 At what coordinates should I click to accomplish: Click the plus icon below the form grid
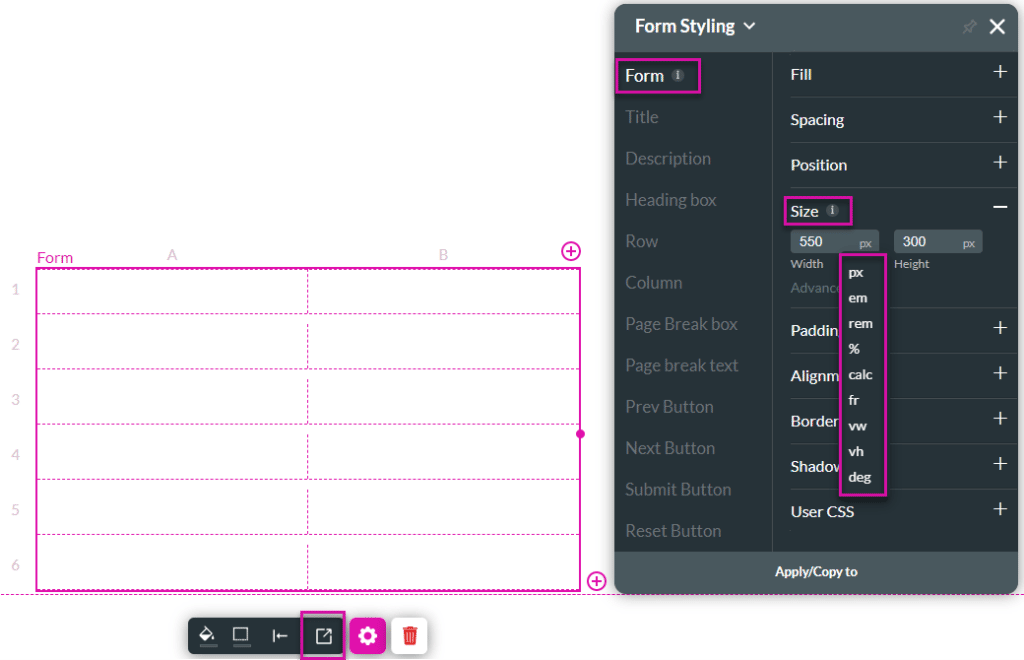pos(597,580)
